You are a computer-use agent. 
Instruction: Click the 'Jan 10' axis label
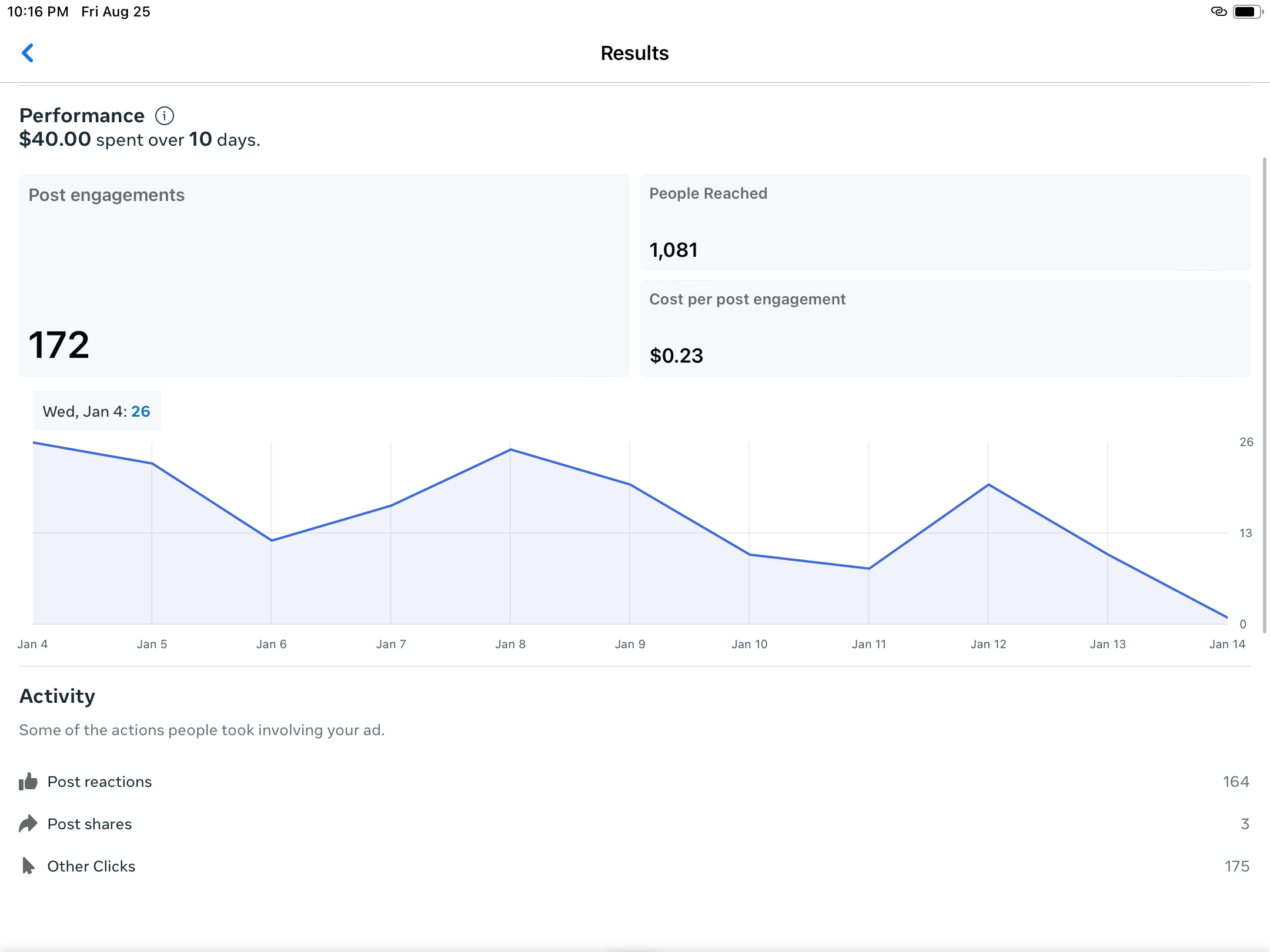pyautogui.click(x=750, y=644)
